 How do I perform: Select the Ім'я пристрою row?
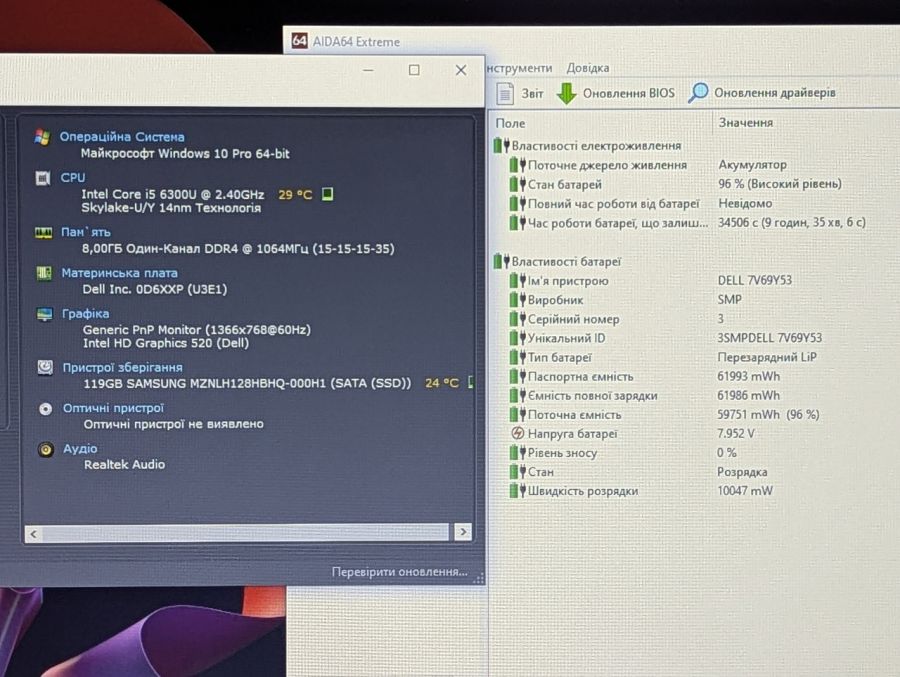click(695, 280)
